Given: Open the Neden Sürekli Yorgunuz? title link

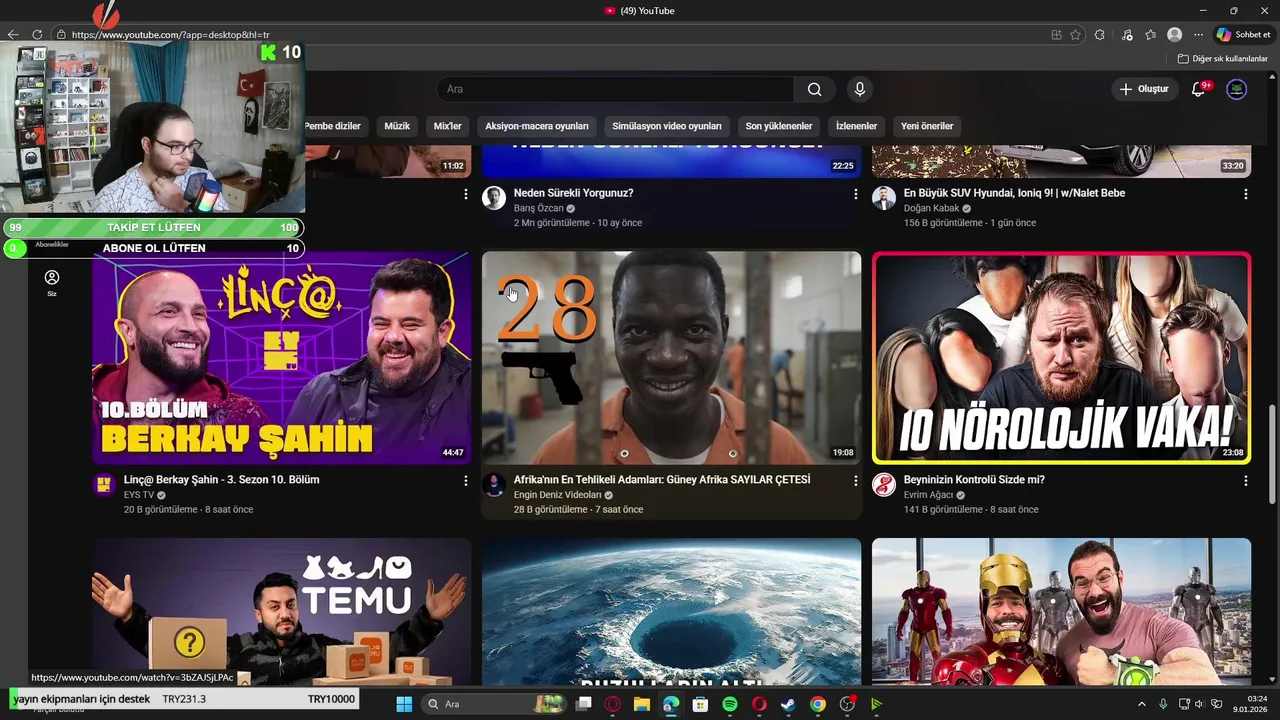Looking at the screenshot, I should point(573,193).
